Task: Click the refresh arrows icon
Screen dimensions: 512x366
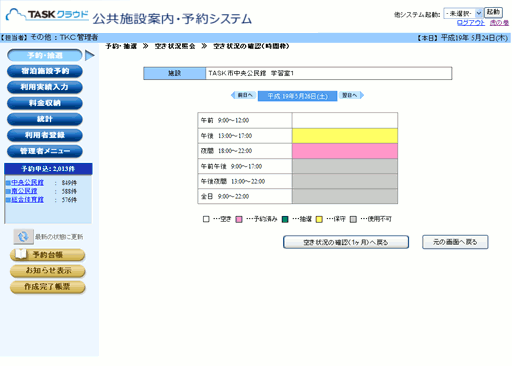Action: (x=23, y=237)
